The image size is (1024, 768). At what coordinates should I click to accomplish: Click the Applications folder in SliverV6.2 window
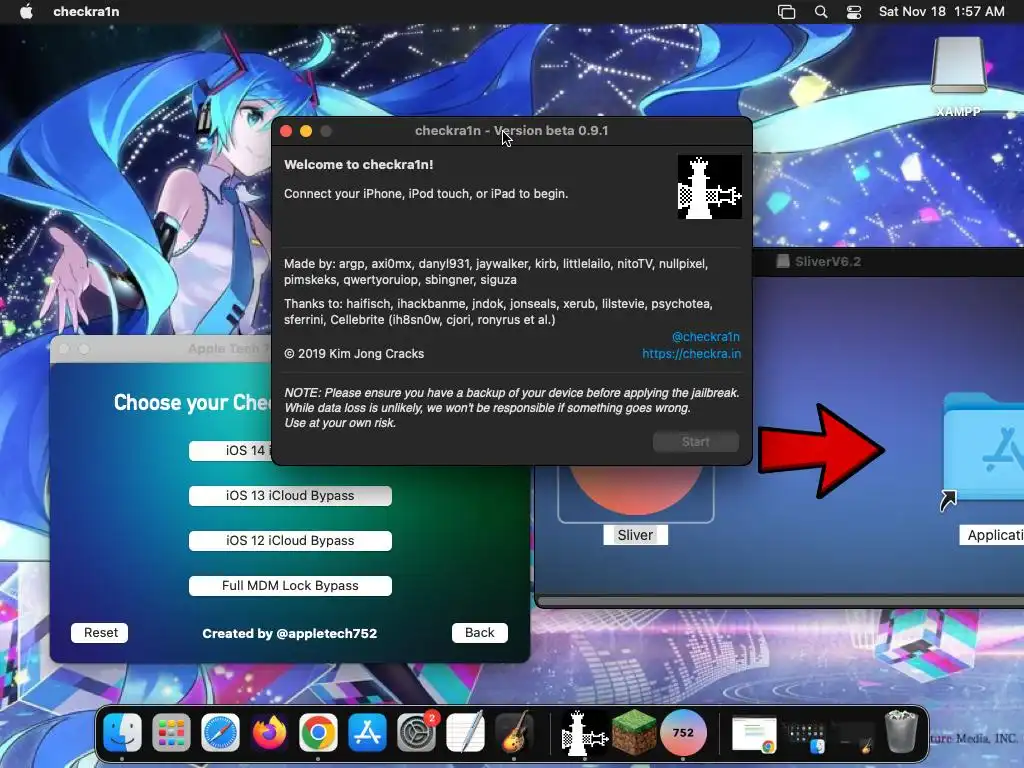985,447
